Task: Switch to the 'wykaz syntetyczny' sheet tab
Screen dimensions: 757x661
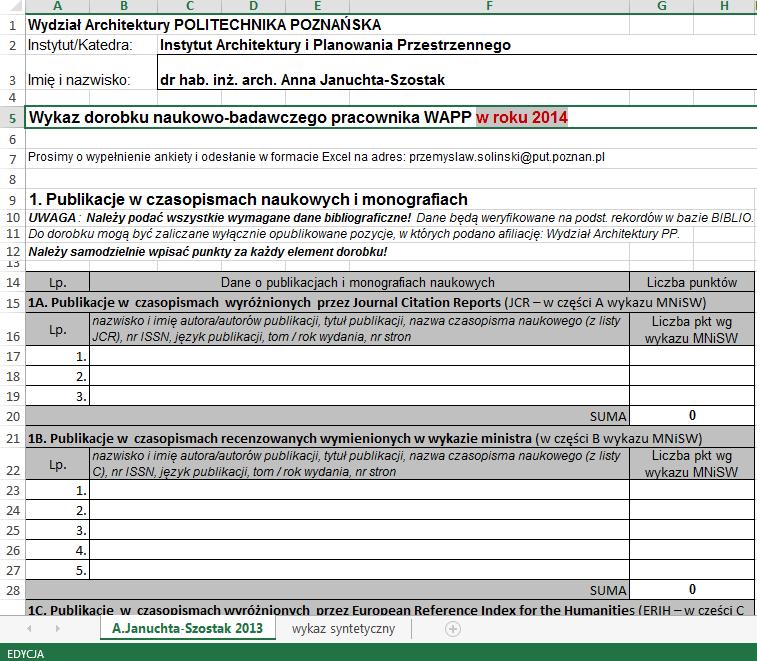Action: click(x=343, y=629)
